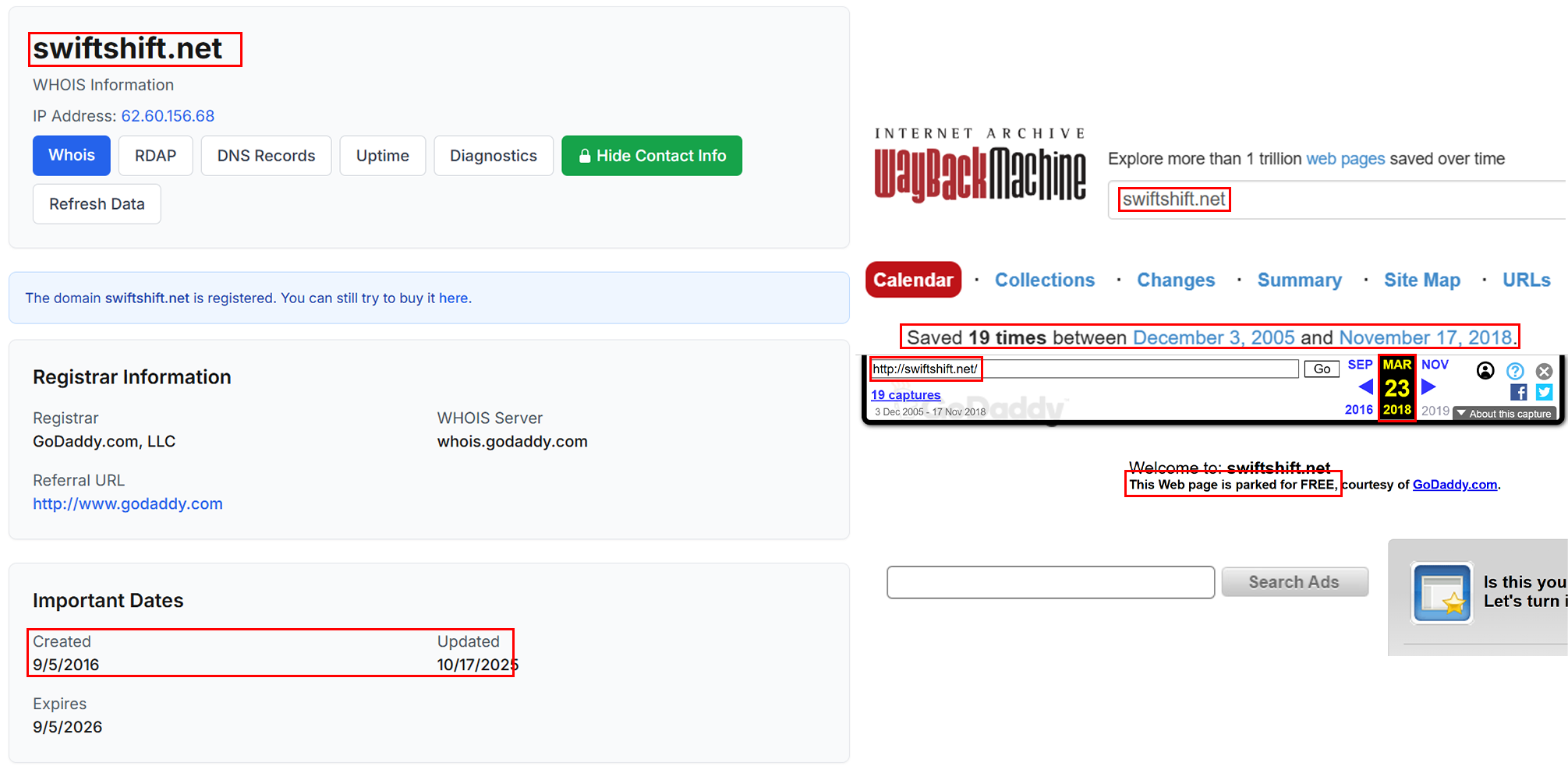The width and height of the screenshot is (1568, 773).
Task: Click the Wayback Machine user account icon
Action: [1485, 371]
